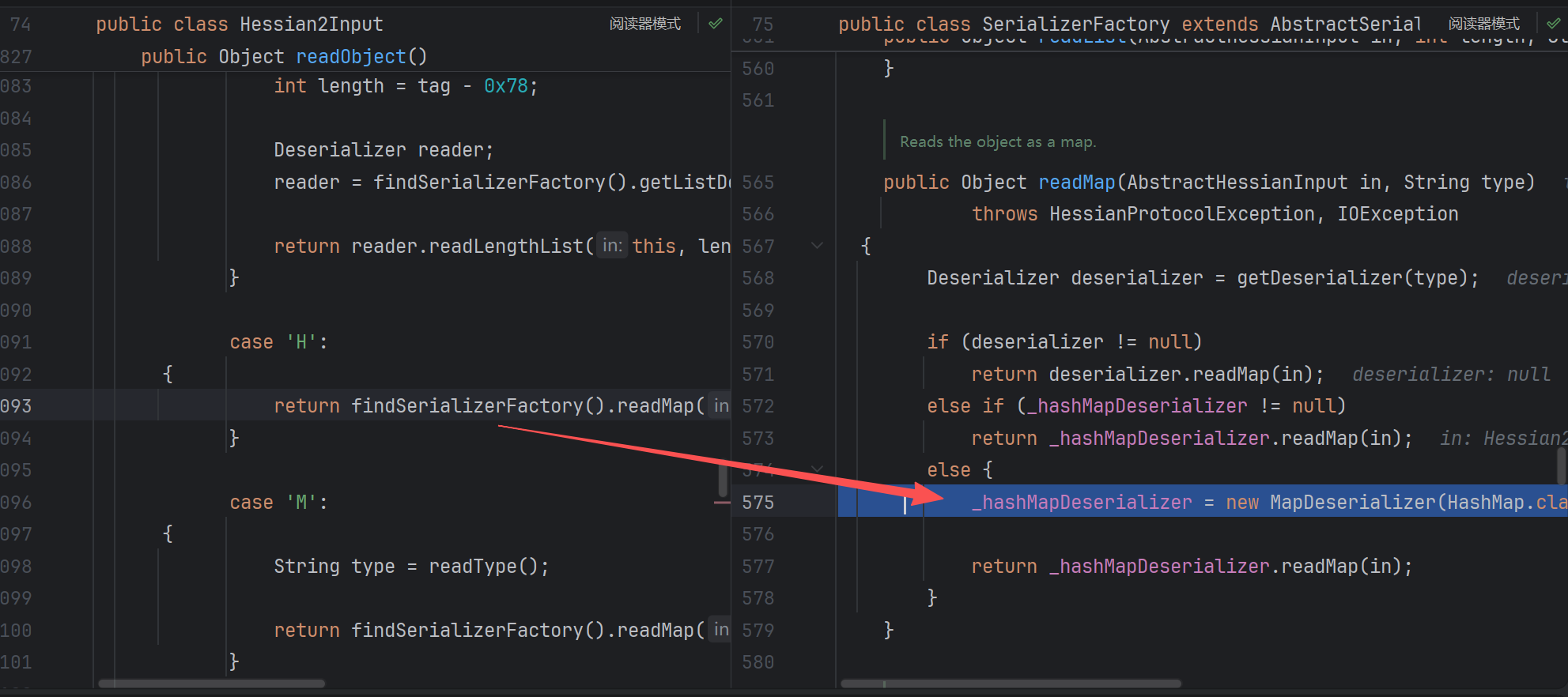The width and height of the screenshot is (1568, 697).
Task: Click line number 565 in the gutter
Action: (758, 183)
